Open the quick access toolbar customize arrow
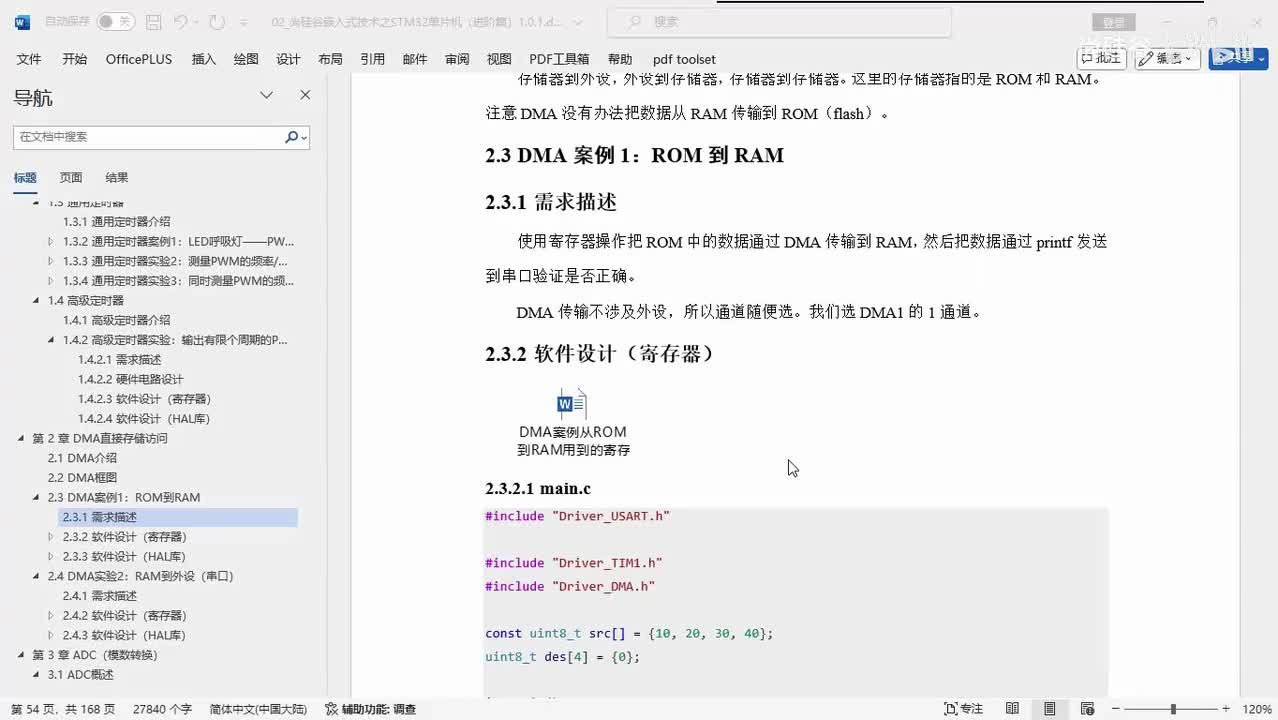Image resolution: width=1278 pixels, height=720 pixels. point(246,21)
